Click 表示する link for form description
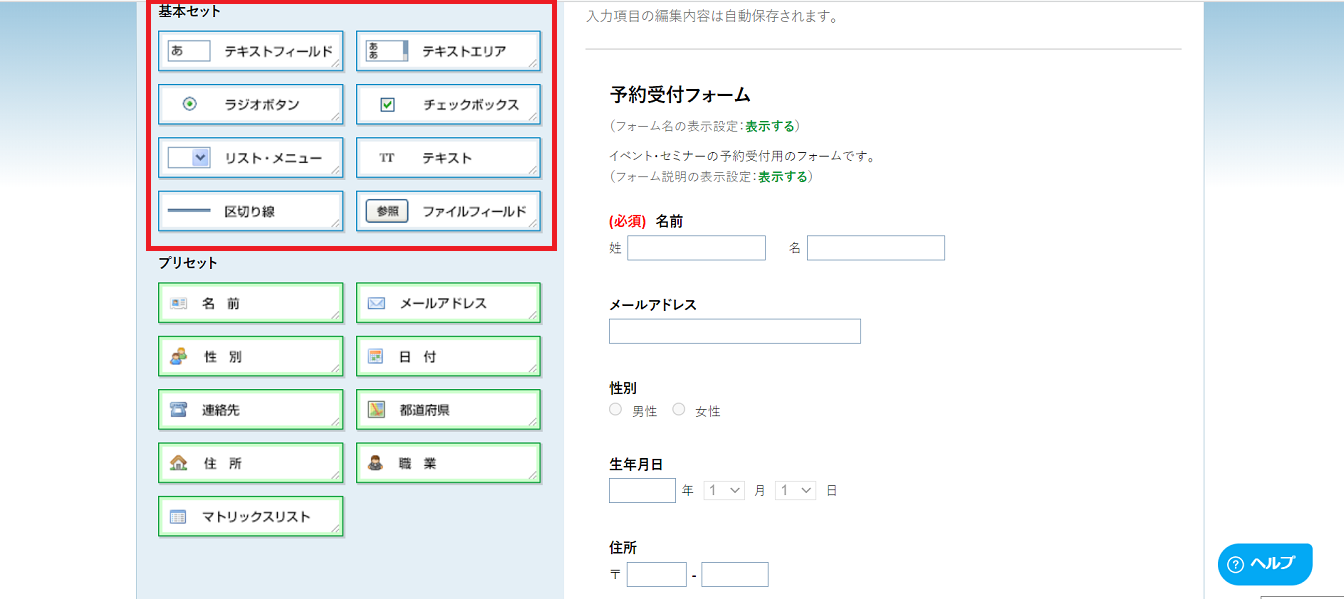 coord(782,176)
